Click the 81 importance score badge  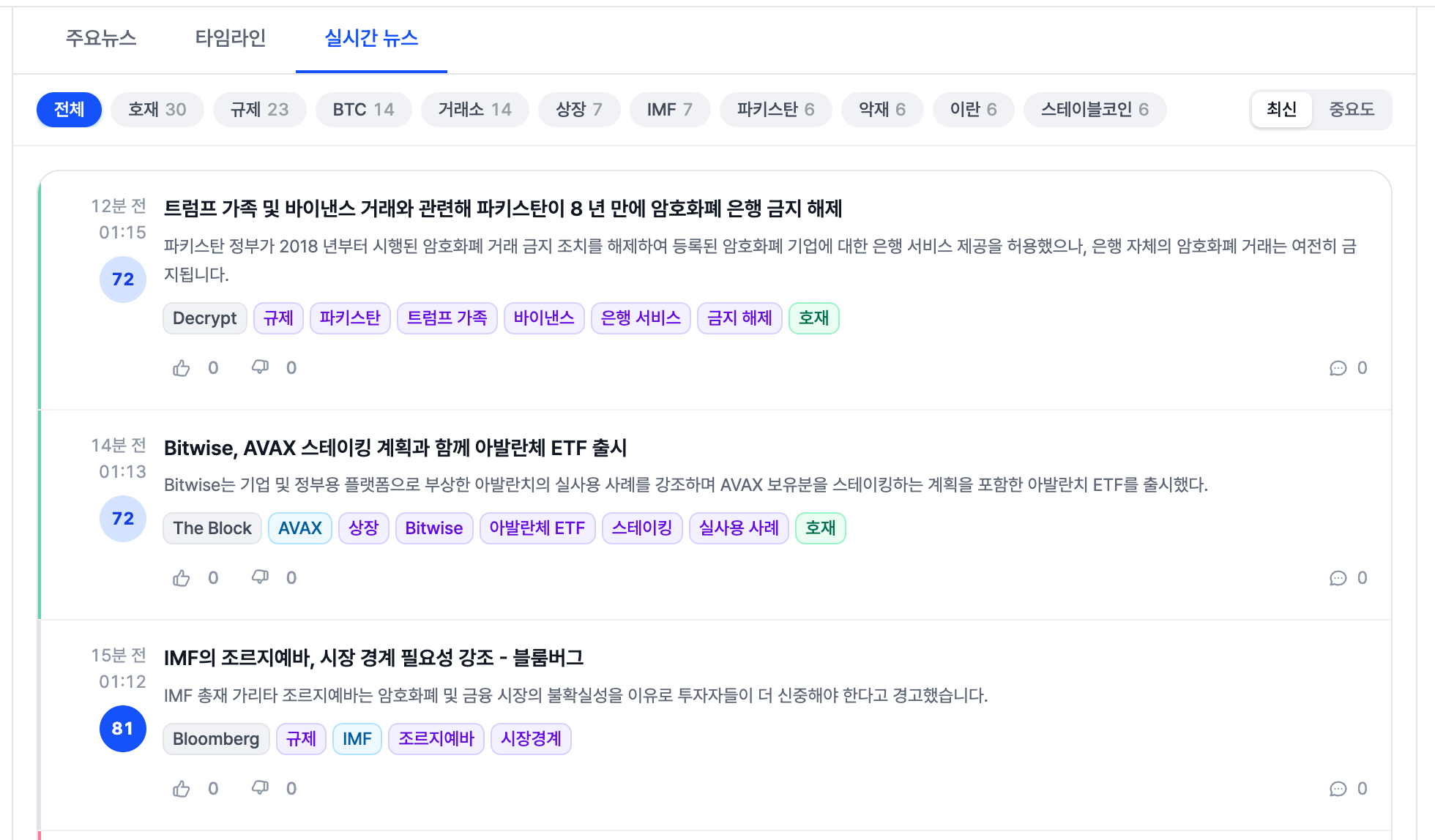(123, 729)
